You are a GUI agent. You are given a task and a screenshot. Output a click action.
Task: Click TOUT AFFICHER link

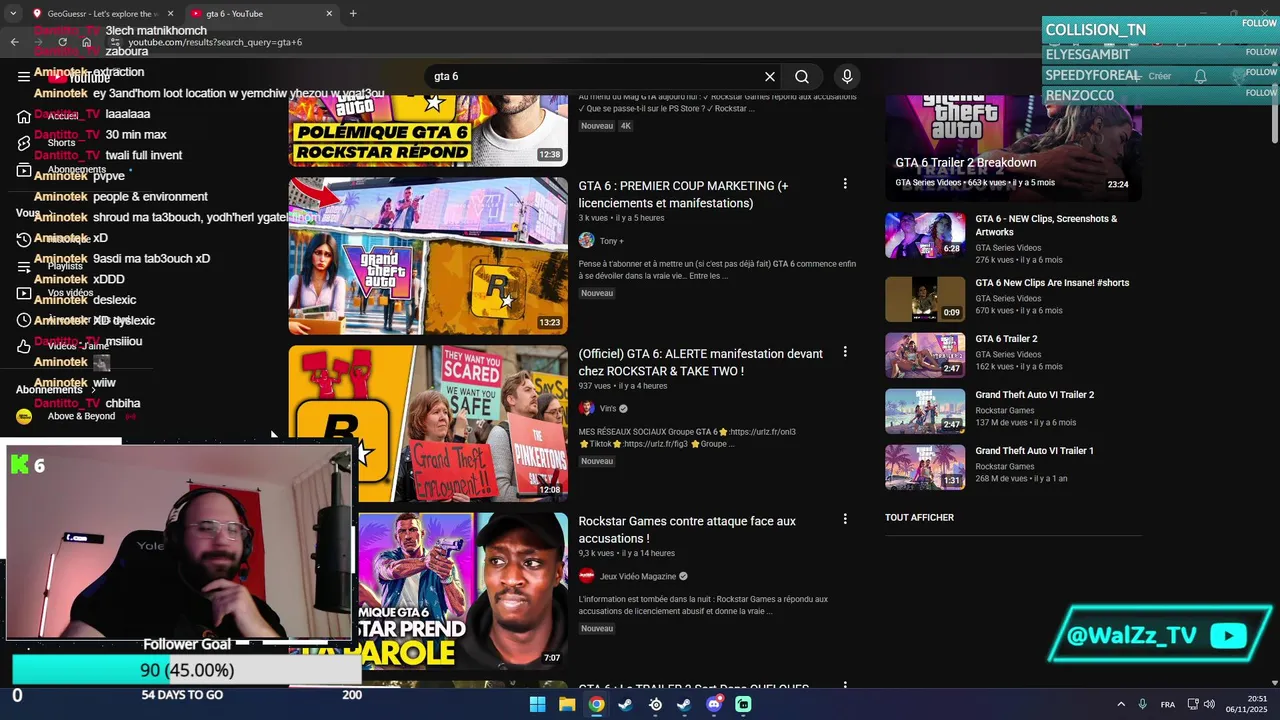919,517
